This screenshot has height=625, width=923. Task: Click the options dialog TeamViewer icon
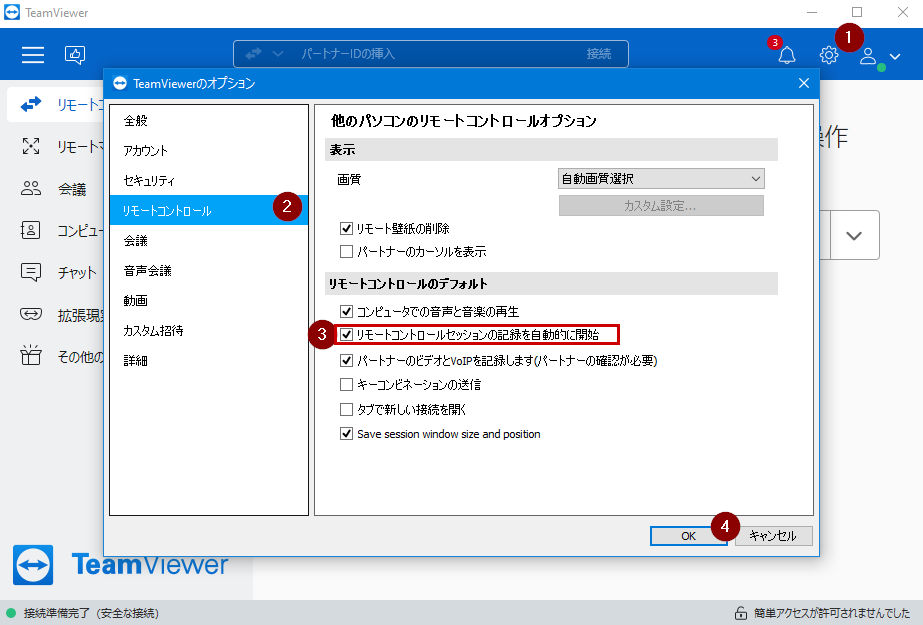pyautogui.click(x=120, y=84)
